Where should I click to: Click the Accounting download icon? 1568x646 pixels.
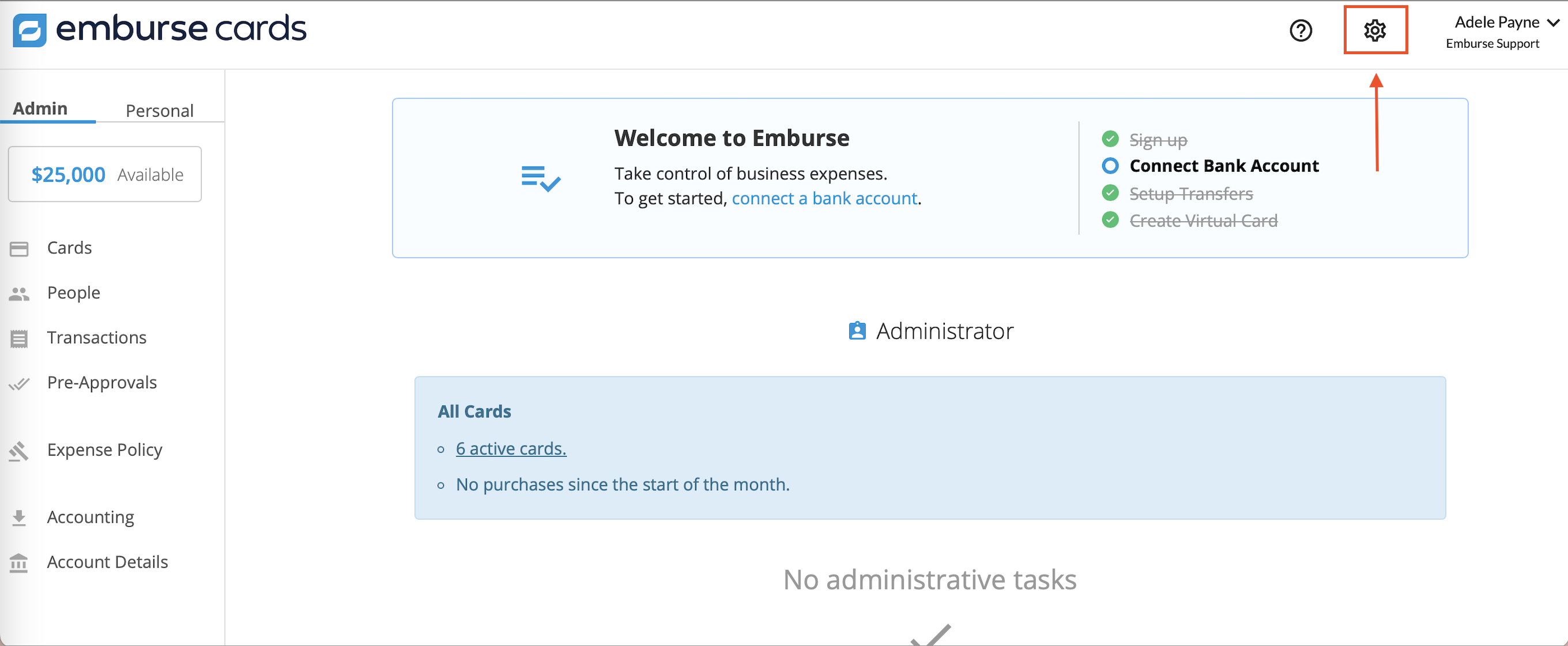coord(19,517)
